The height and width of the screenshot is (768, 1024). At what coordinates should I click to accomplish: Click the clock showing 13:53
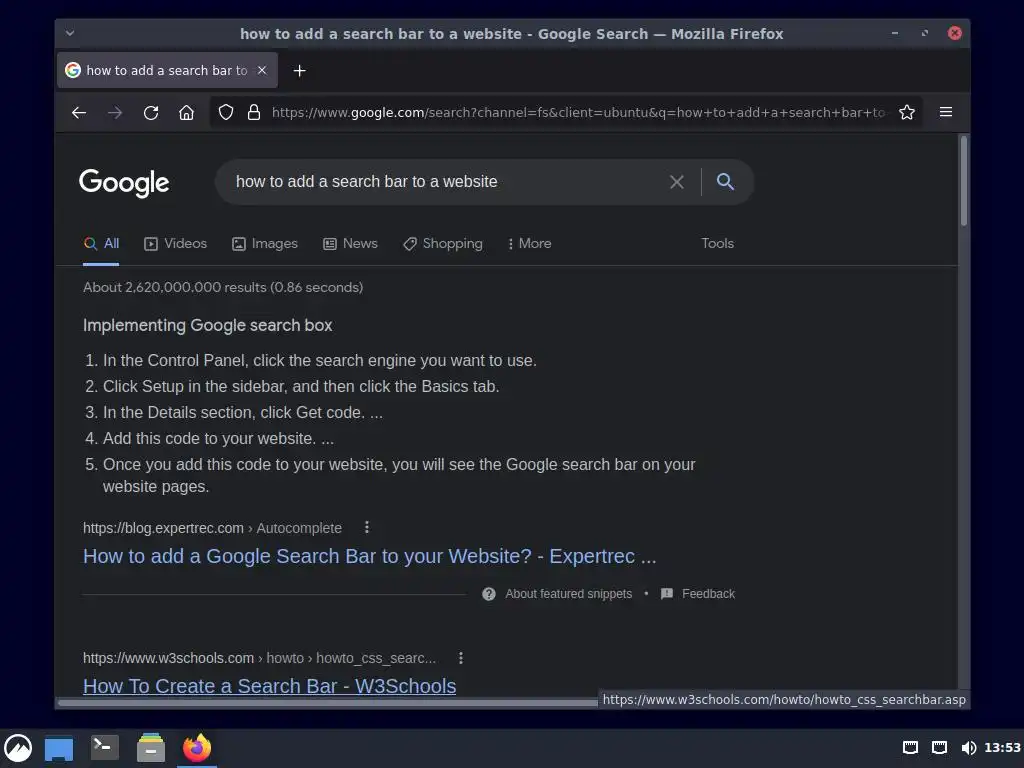click(1002, 748)
